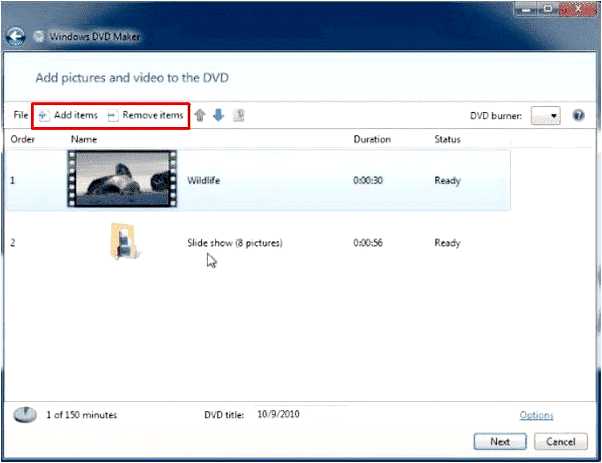
Task: Open the disc burning settings icon next to arrows
Action: (x=239, y=115)
